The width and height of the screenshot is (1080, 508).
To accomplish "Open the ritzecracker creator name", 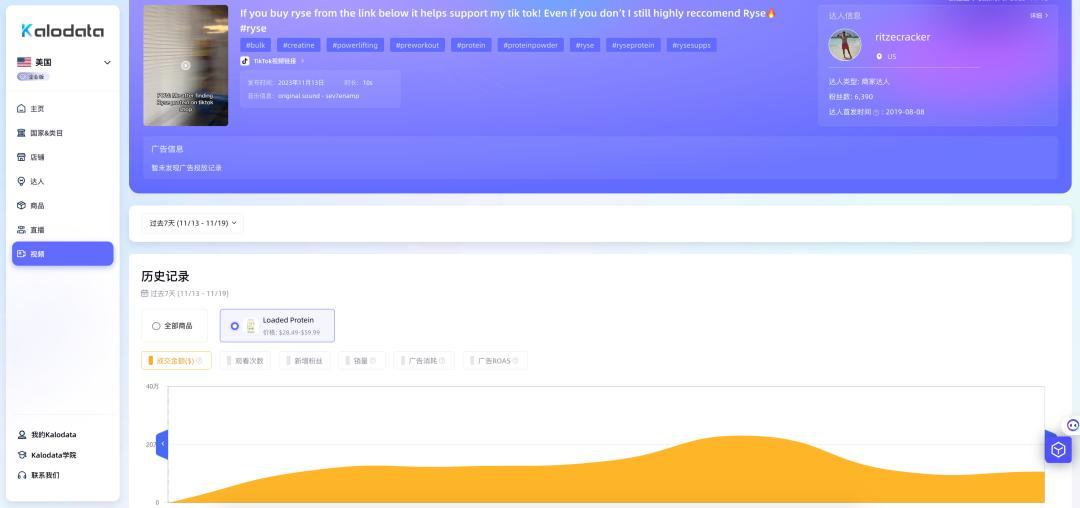I will [x=902, y=37].
